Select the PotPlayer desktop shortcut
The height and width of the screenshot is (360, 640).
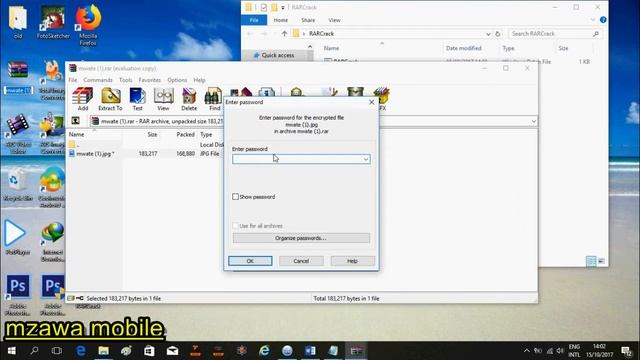pyautogui.click(x=17, y=238)
